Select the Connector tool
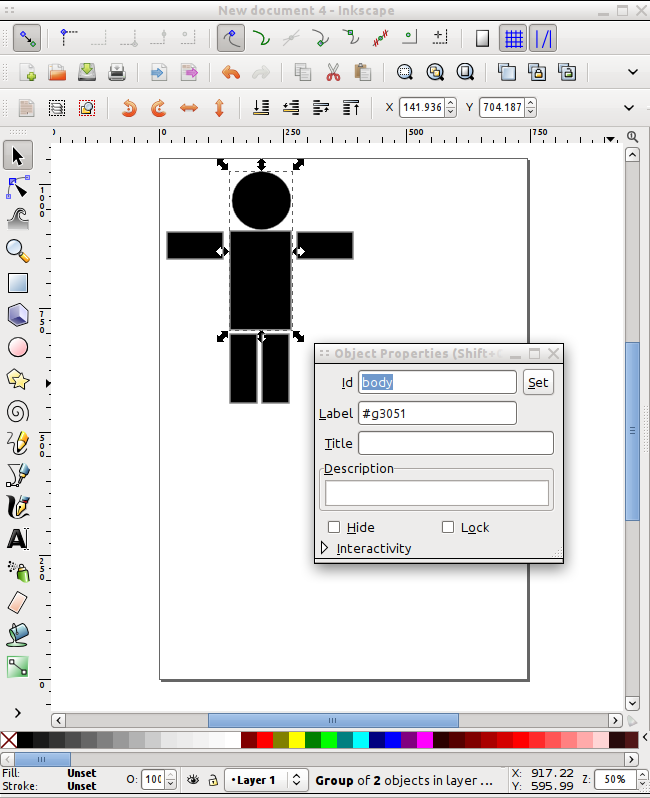Image resolution: width=650 pixels, height=798 pixels. tap(18, 667)
